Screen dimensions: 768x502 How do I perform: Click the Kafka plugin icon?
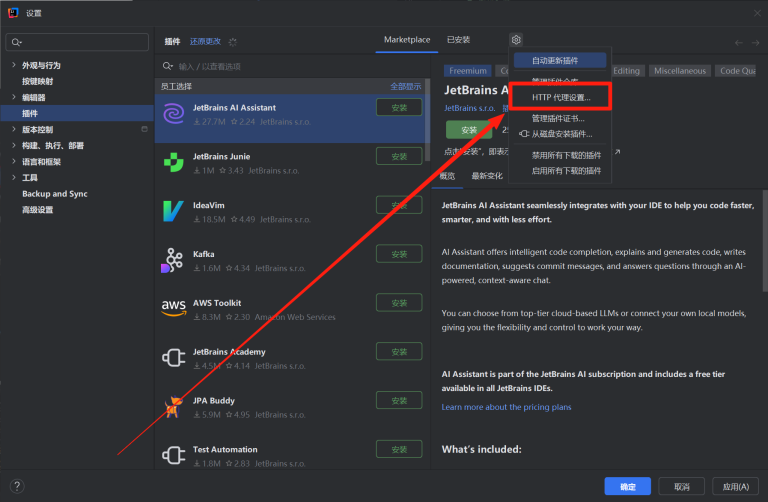point(173,260)
